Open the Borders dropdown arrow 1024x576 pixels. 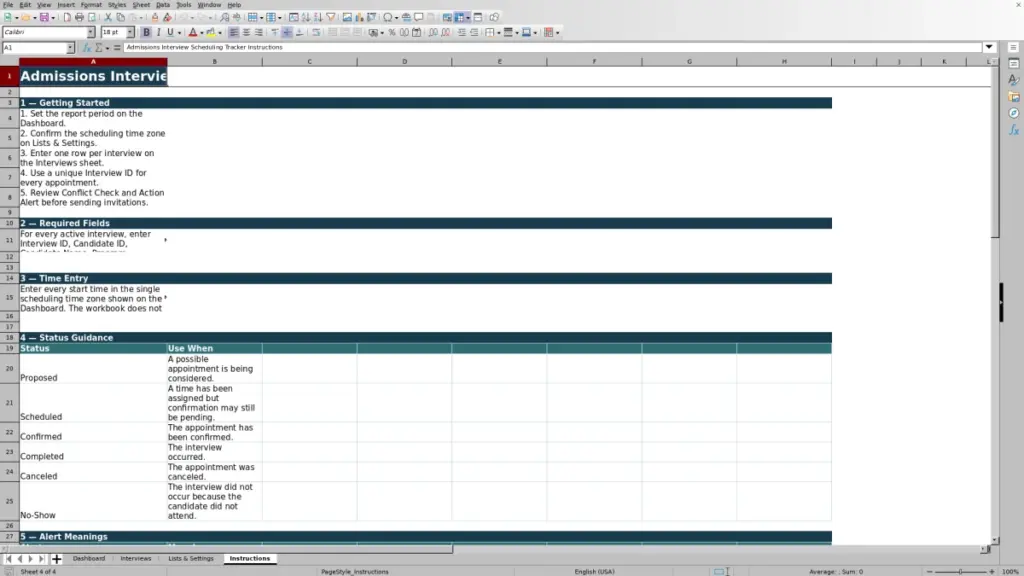coord(499,33)
